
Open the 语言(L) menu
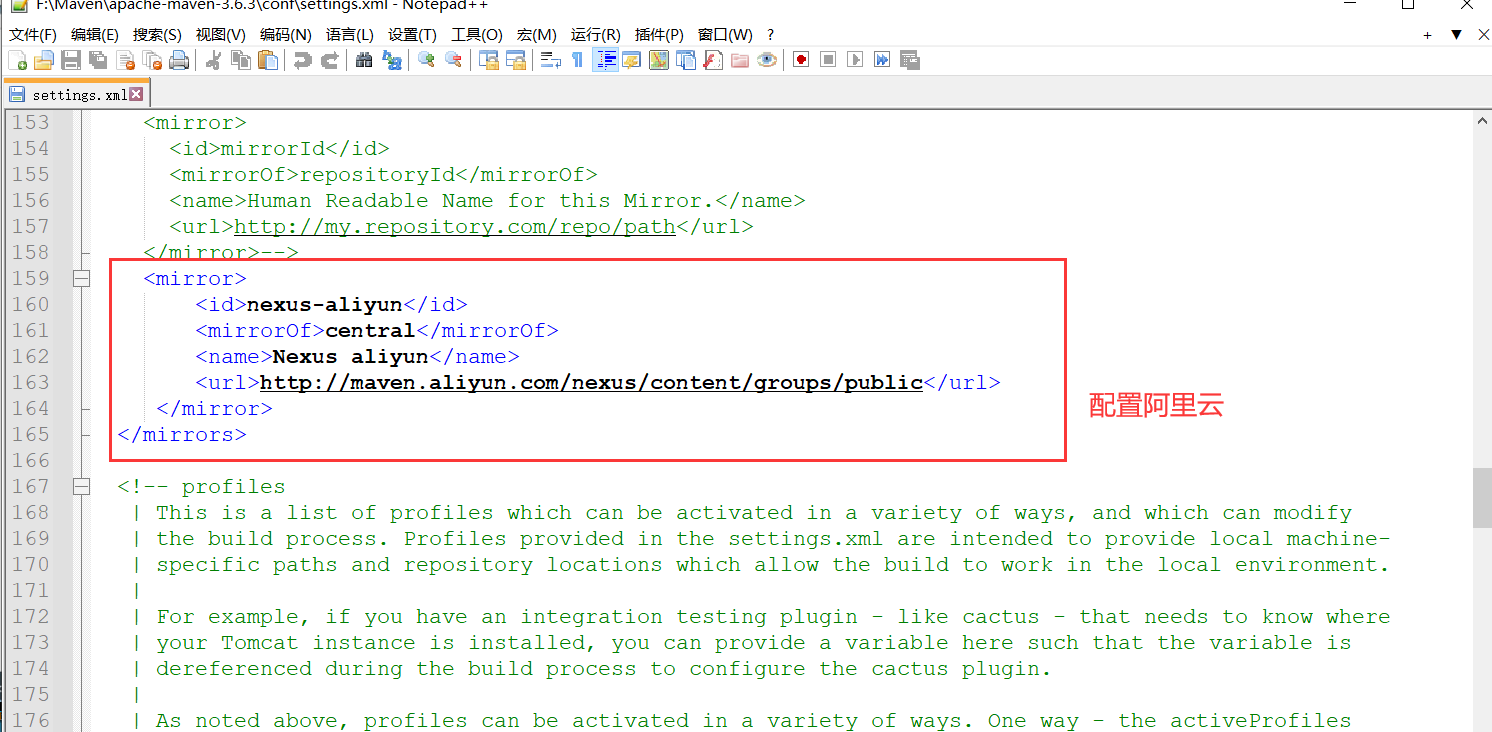(x=350, y=35)
